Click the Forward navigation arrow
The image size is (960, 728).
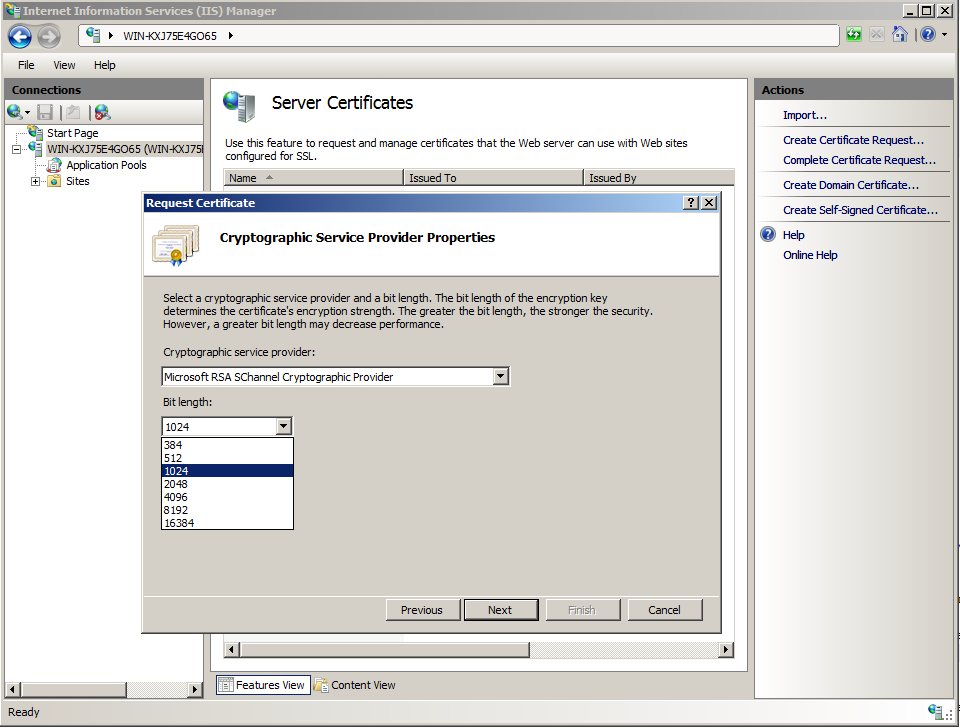(49, 37)
